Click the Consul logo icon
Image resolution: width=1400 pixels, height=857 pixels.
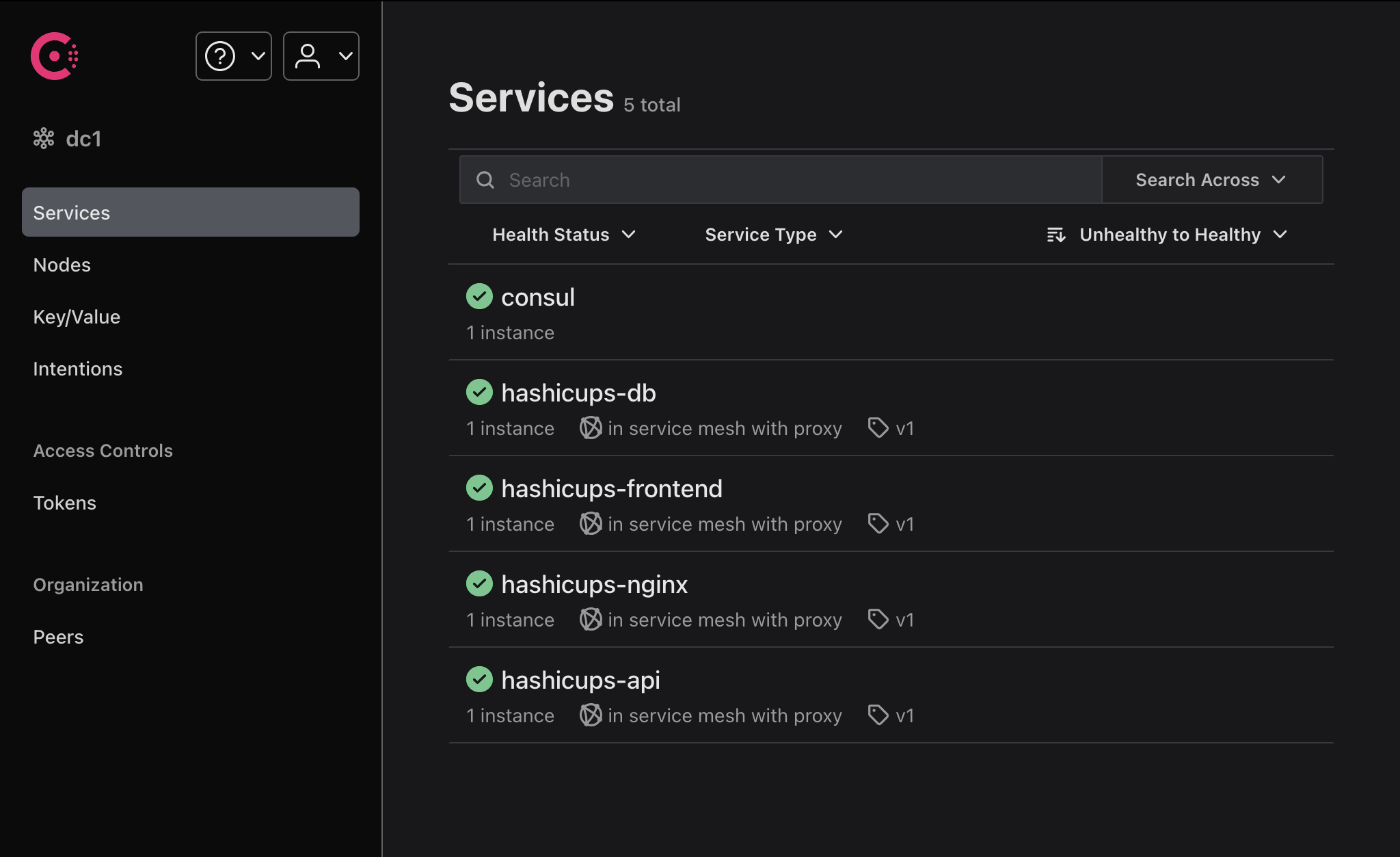click(54, 56)
